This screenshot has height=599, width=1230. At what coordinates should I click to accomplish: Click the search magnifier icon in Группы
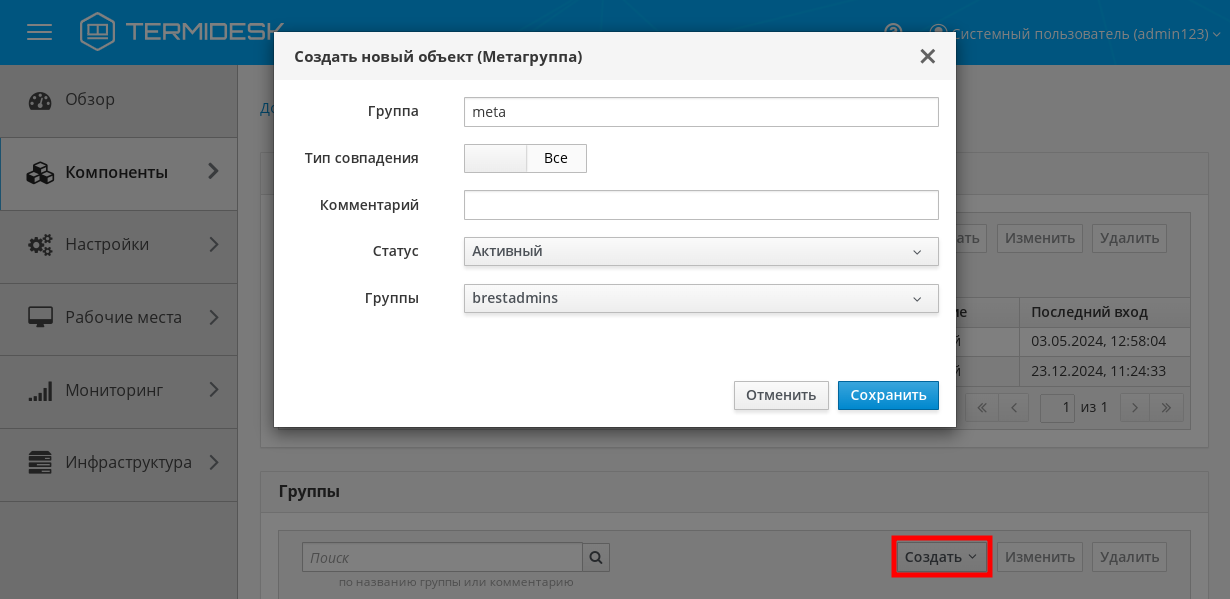coord(596,557)
